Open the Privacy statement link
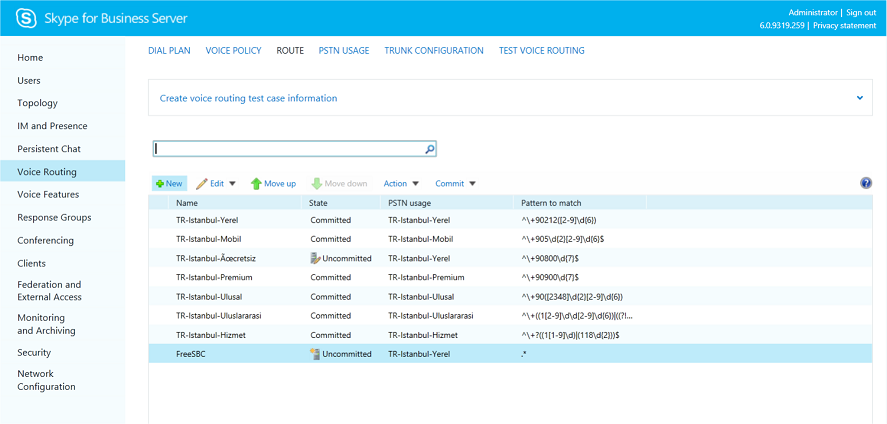Image resolution: width=887 pixels, height=424 pixels. 846,25
